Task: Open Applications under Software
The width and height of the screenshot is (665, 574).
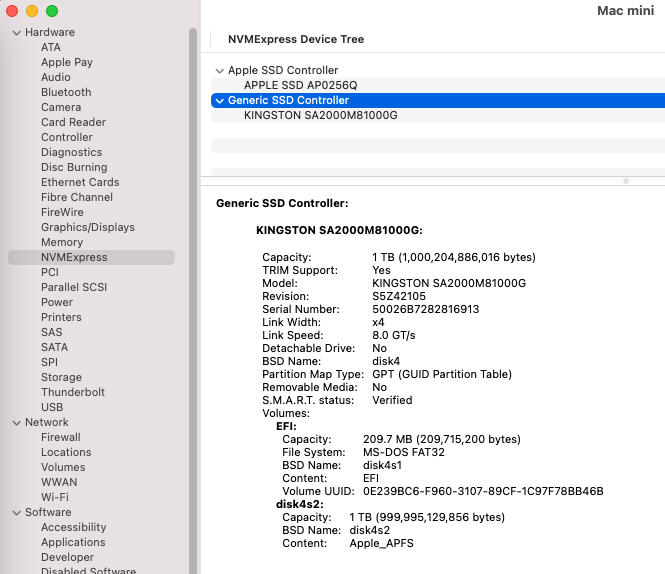Action: click(73, 543)
